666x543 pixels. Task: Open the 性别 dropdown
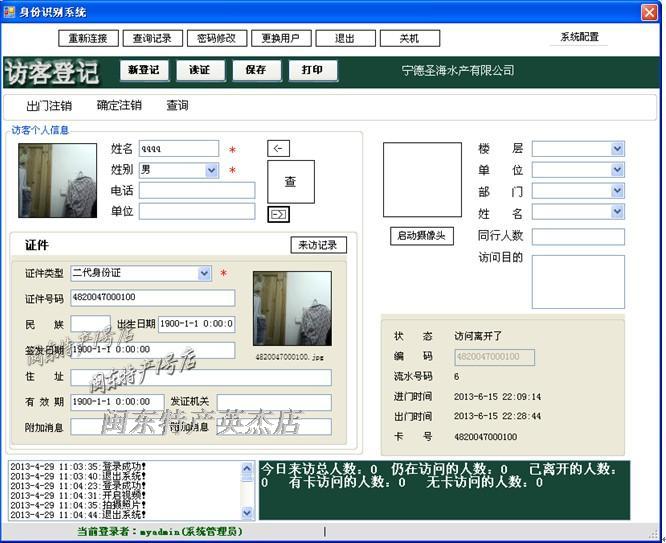point(212,170)
